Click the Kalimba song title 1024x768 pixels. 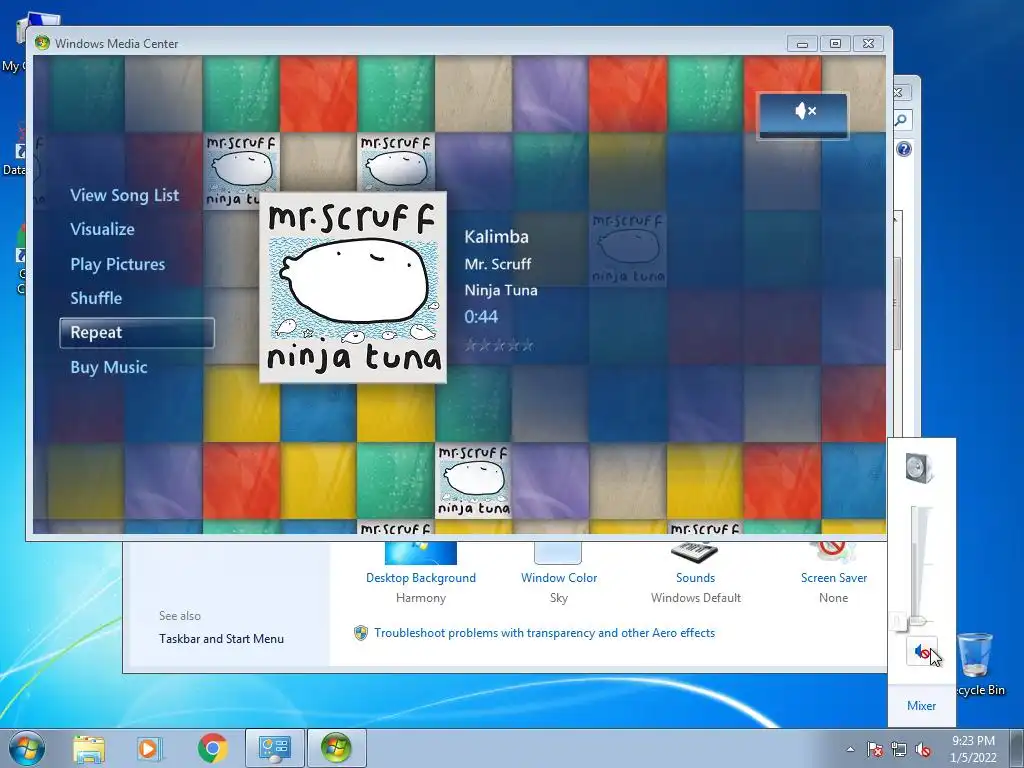[496, 236]
